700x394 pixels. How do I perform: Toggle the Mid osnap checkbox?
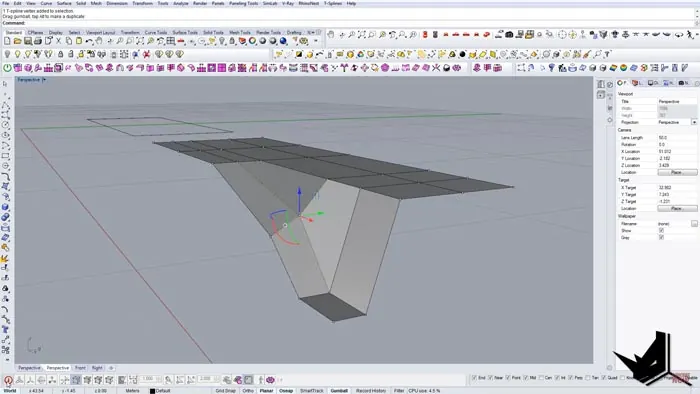[x=525, y=378]
